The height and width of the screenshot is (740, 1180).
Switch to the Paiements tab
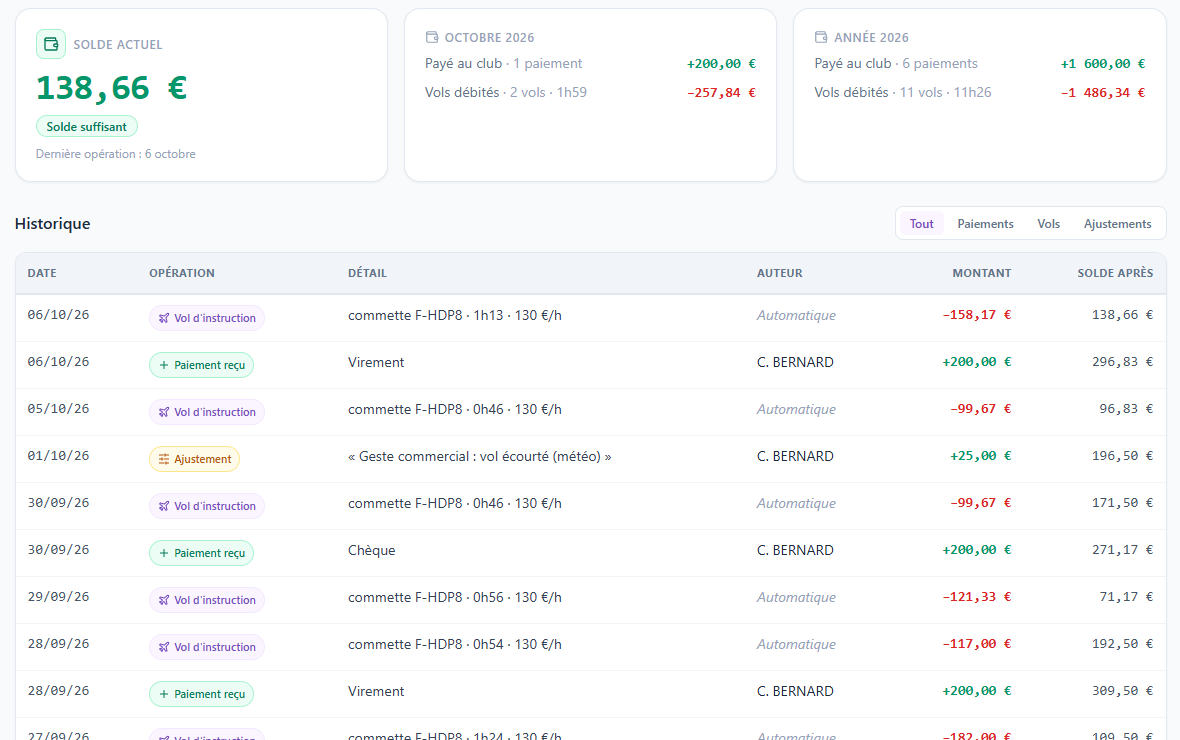(x=985, y=224)
